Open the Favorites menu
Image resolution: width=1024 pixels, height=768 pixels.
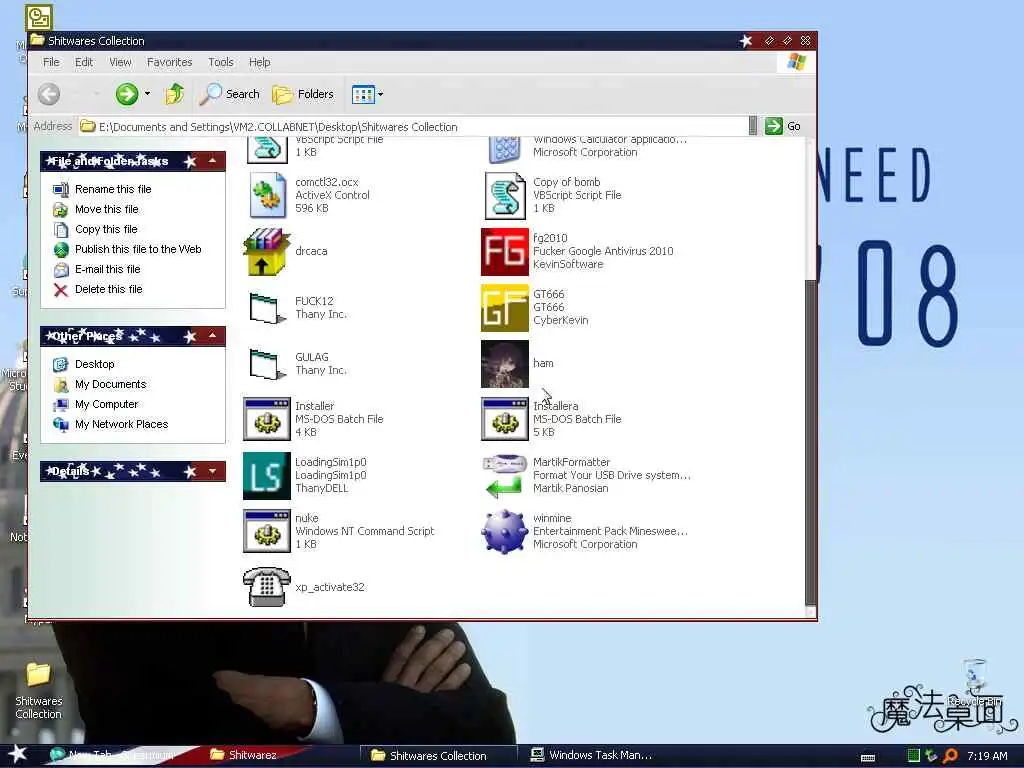pyautogui.click(x=169, y=62)
